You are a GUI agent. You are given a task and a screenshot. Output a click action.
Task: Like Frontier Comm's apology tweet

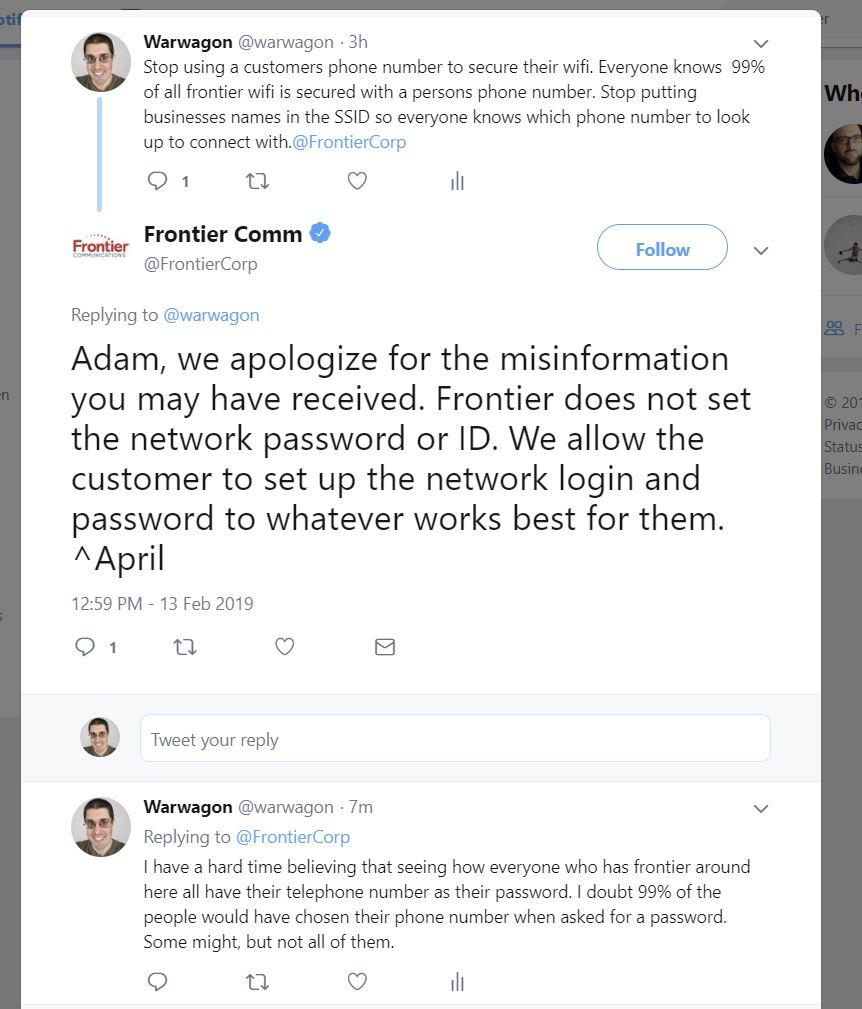coord(285,647)
